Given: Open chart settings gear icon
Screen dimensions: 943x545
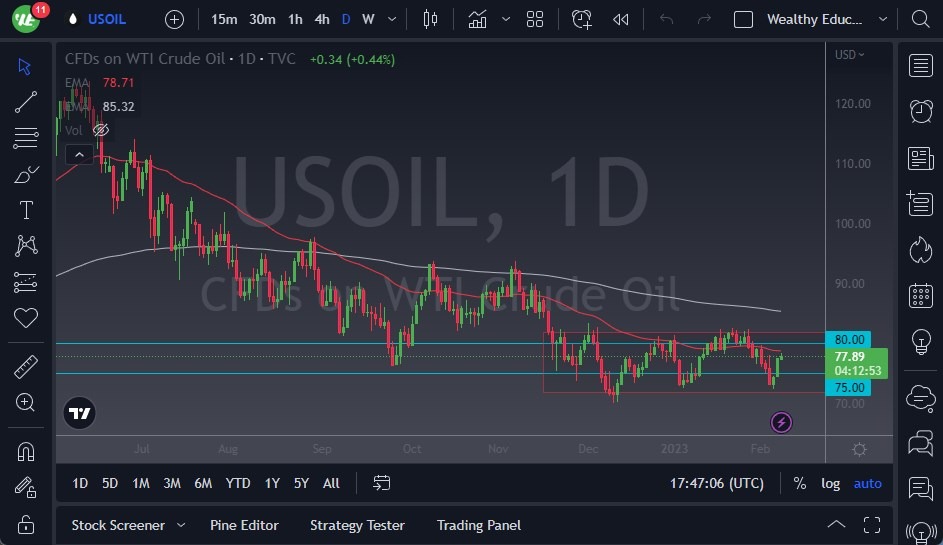Looking at the screenshot, I should point(858,449).
